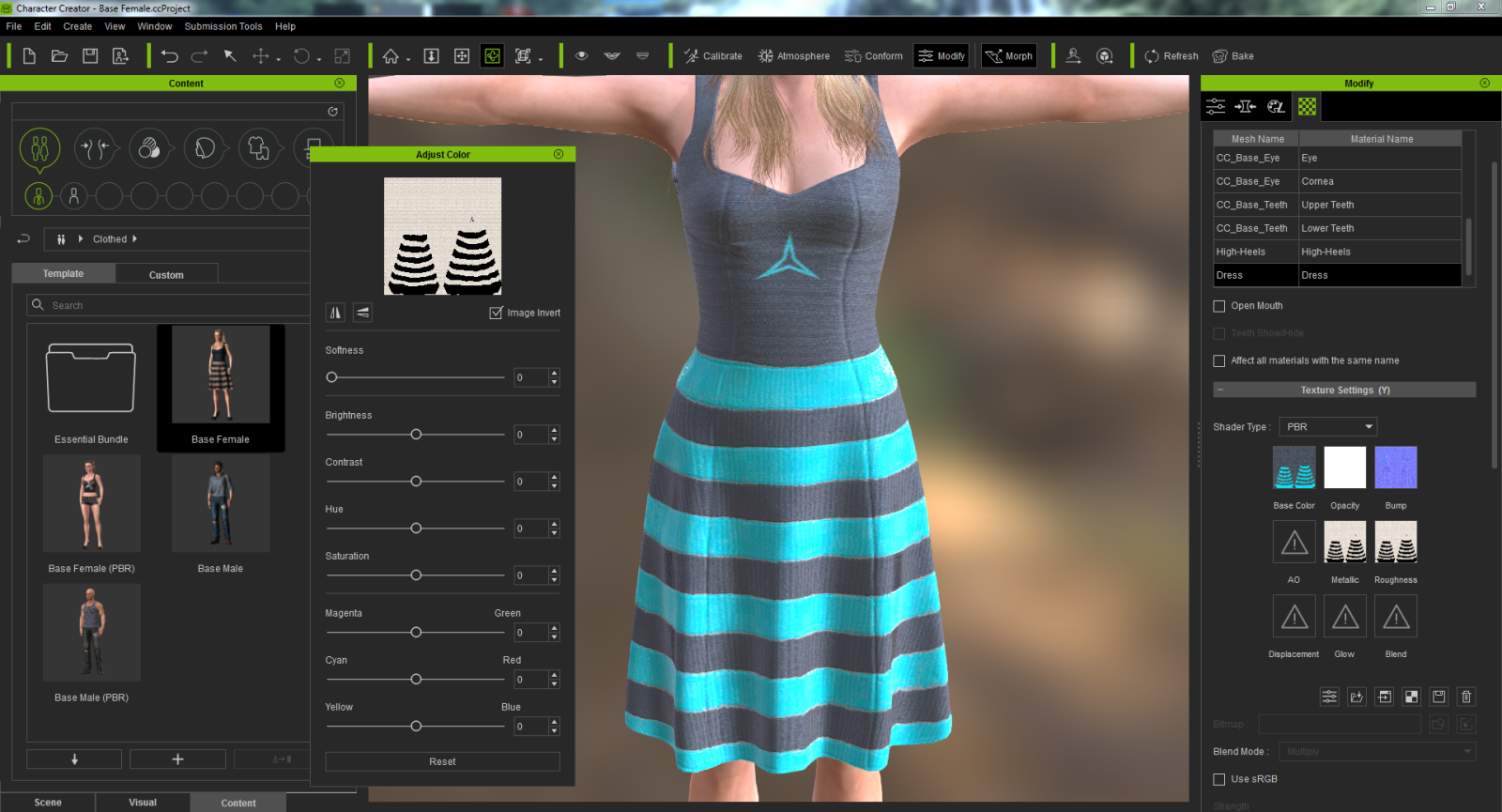Uncheck the Image Invert checkbox

click(496, 313)
